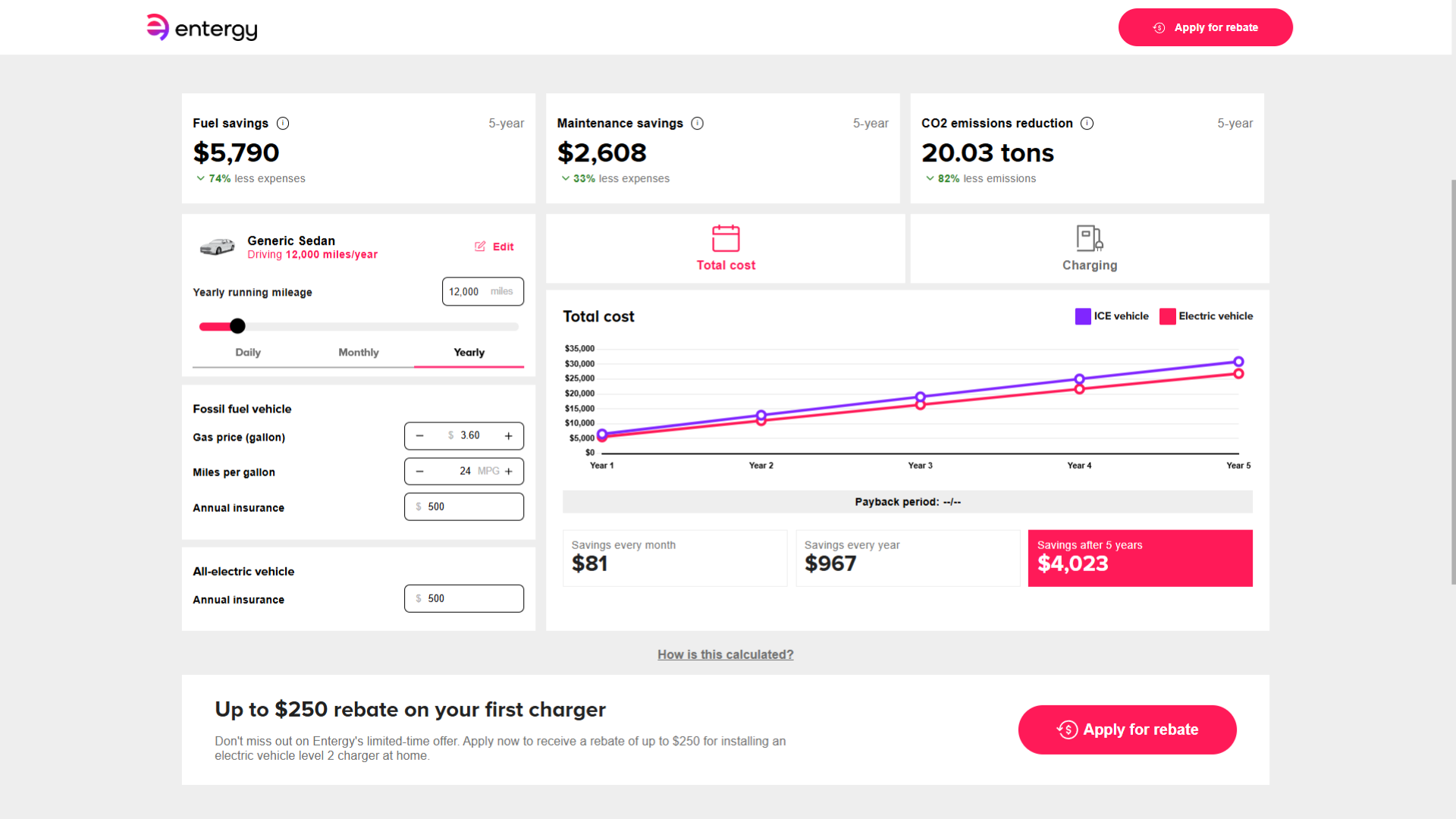Switch to the Charging tab

(1090, 249)
